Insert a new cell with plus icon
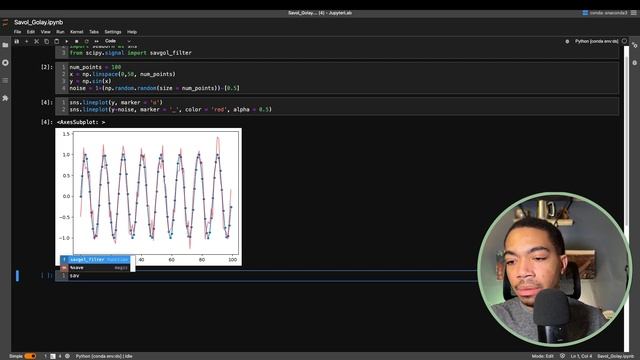This screenshot has width=640, height=360. tap(27, 41)
